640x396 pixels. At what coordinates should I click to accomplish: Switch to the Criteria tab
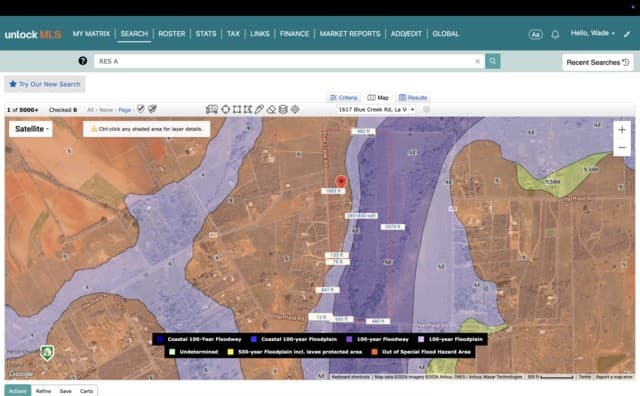coord(344,98)
